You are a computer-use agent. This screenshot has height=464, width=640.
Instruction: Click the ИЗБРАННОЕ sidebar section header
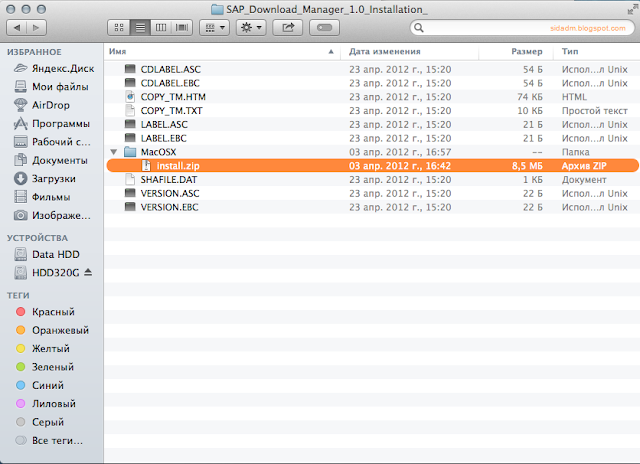(34, 52)
